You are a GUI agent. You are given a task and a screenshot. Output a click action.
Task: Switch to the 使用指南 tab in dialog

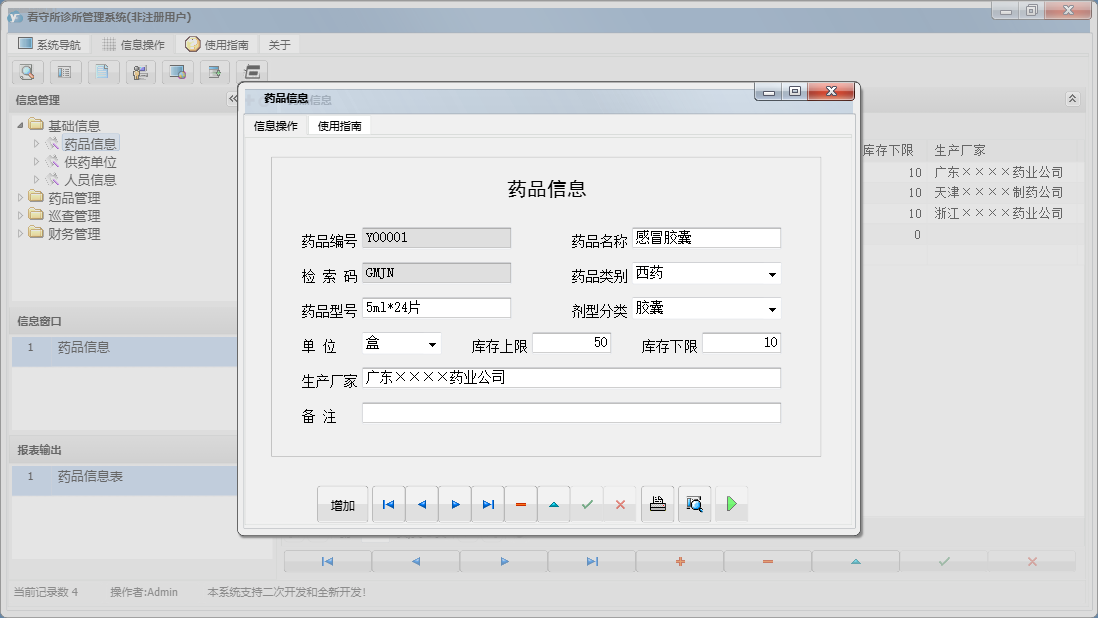(x=341, y=126)
